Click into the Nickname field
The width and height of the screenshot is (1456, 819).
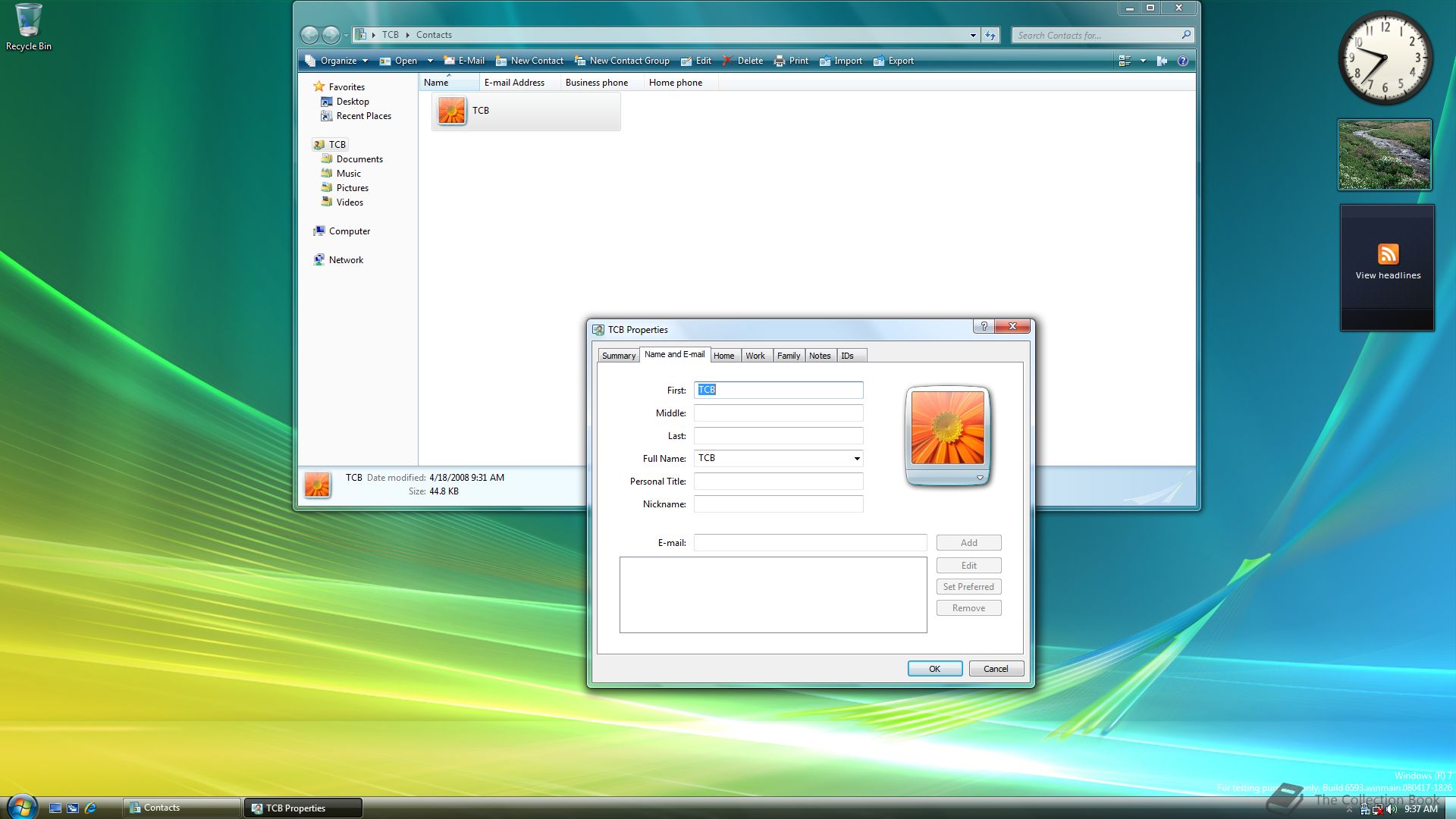[x=779, y=504]
